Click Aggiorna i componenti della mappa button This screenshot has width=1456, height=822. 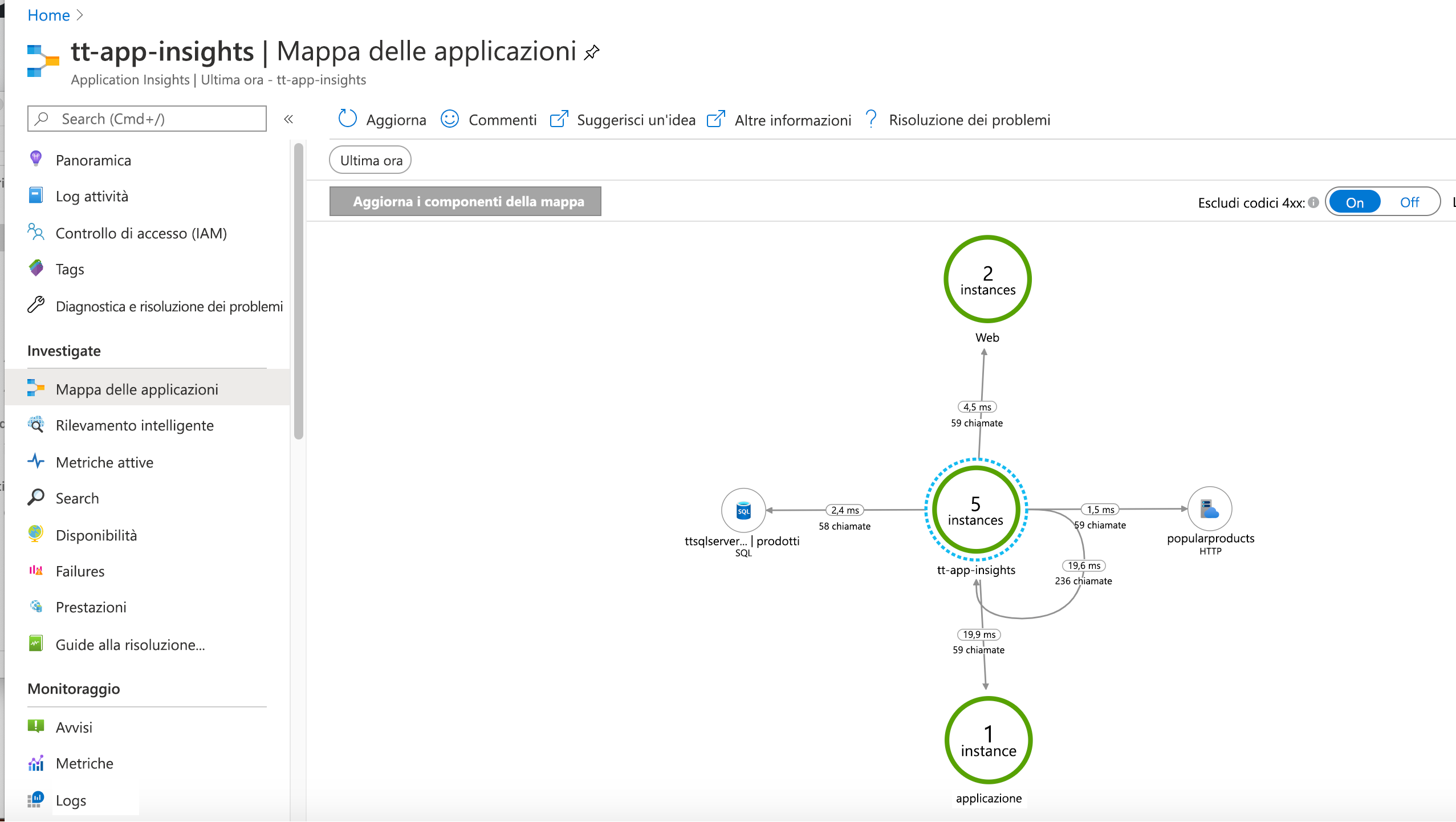click(x=465, y=201)
